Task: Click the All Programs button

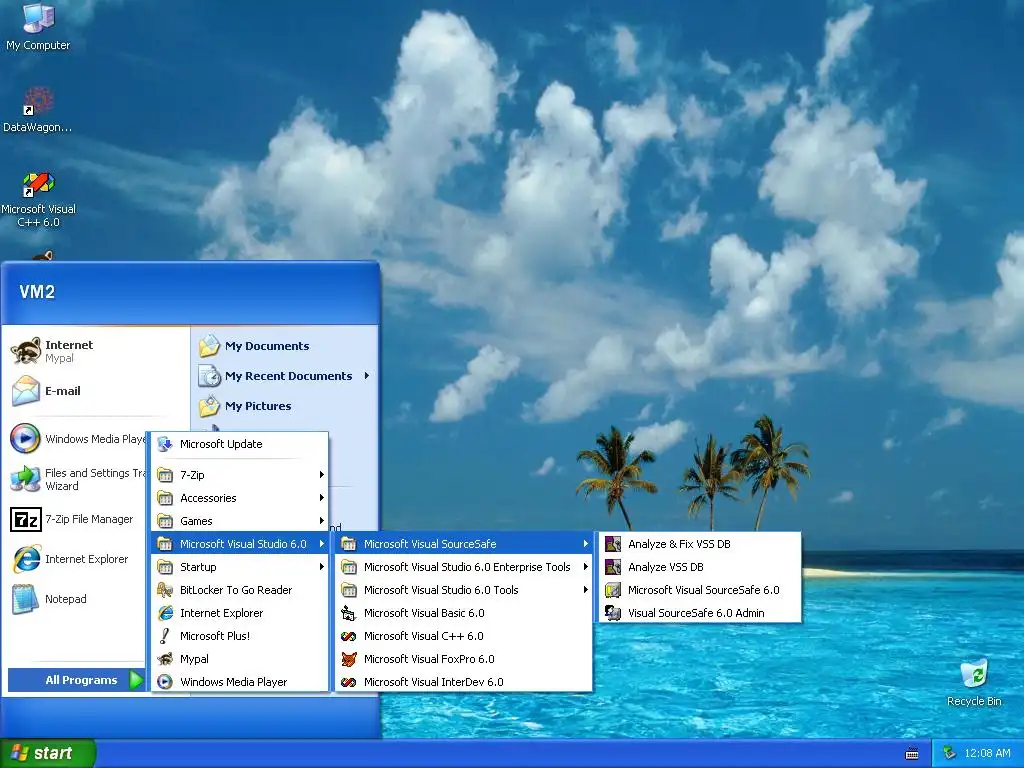Action: pos(76,680)
